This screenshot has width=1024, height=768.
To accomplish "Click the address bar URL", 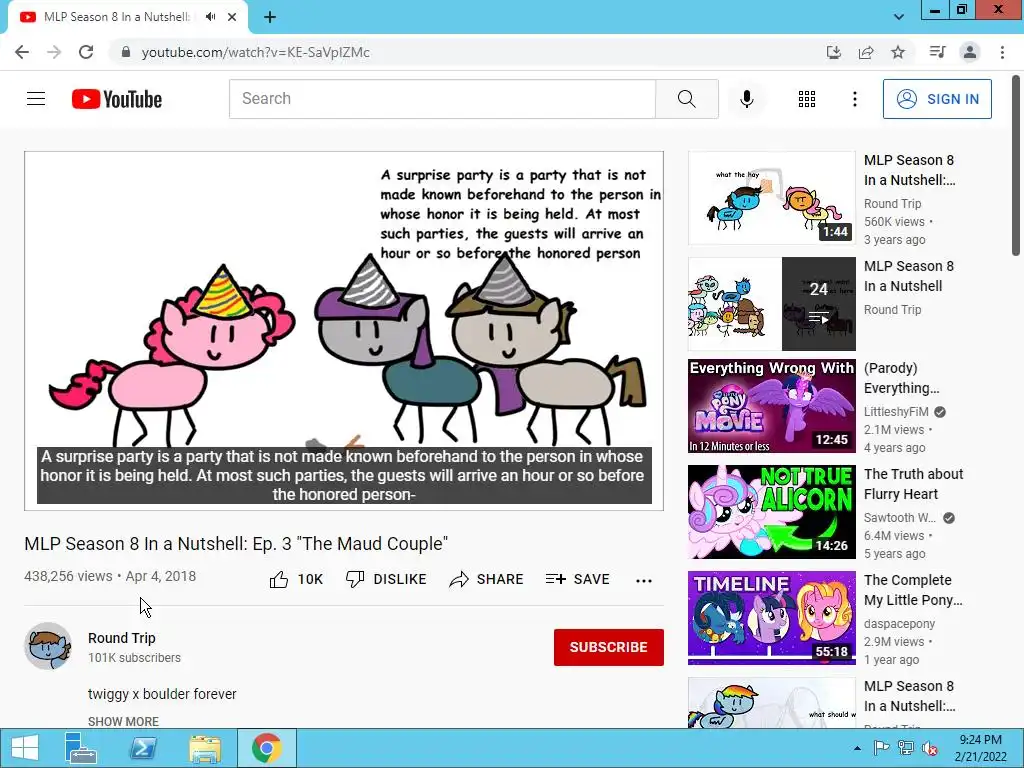I will 255,52.
